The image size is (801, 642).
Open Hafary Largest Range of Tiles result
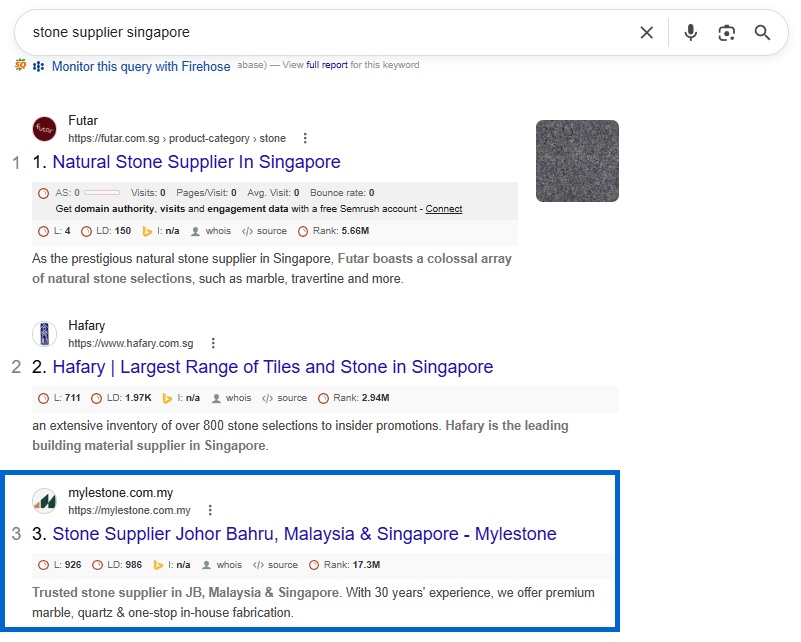coord(273,367)
